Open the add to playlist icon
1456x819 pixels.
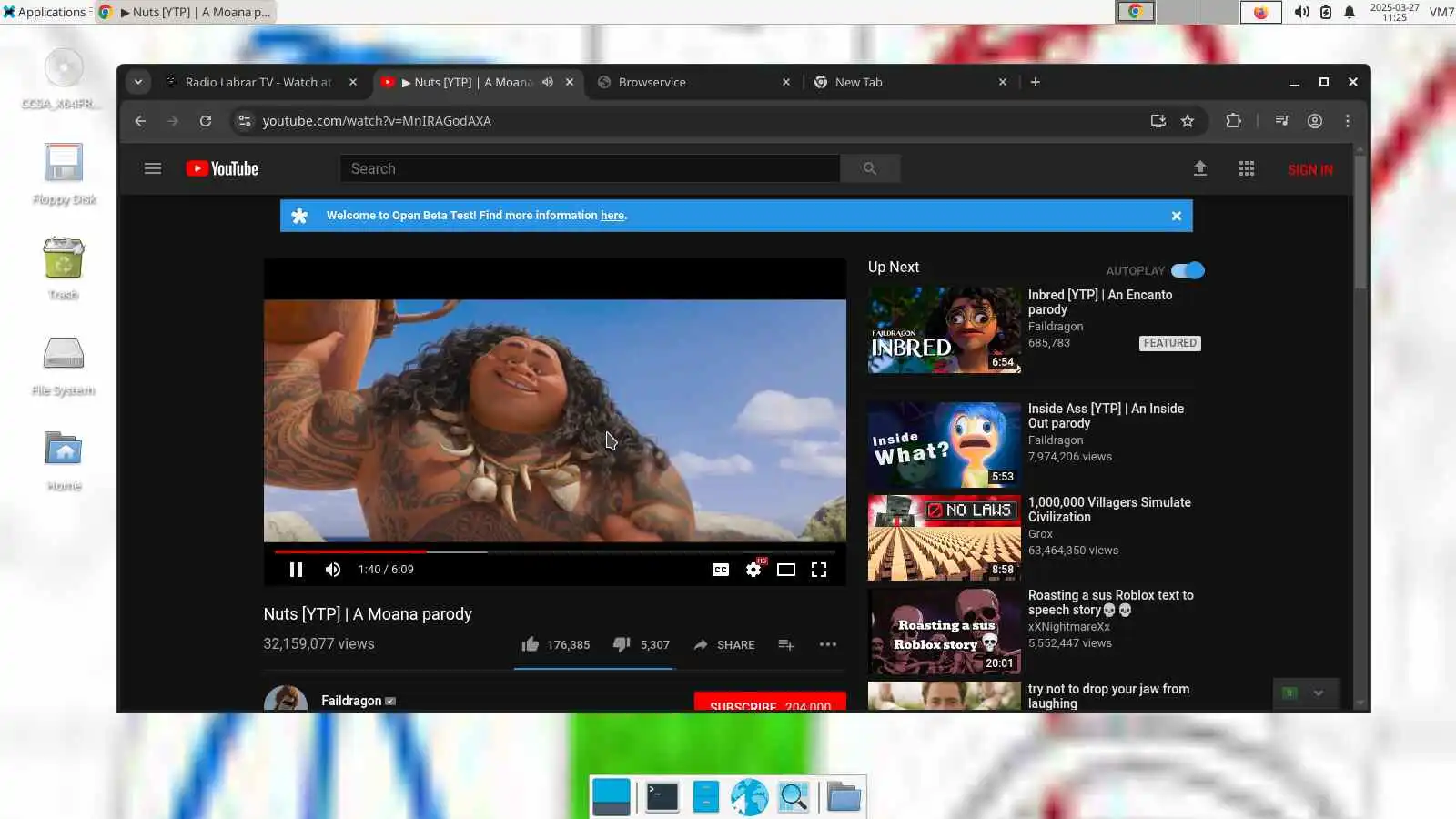(x=786, y=644)
